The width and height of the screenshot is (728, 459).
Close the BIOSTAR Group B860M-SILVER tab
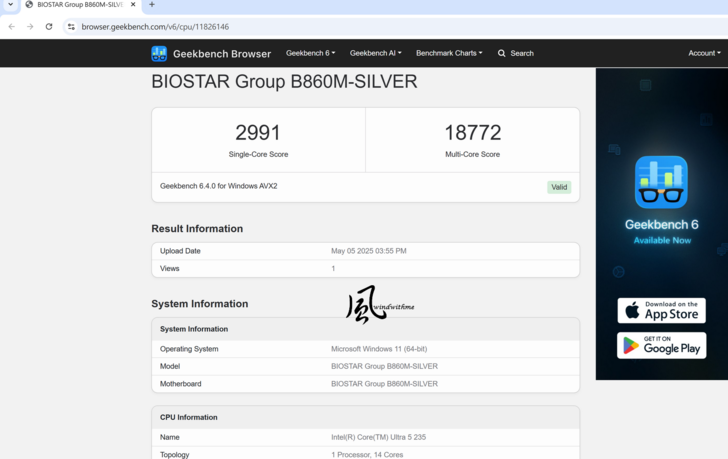click(133, 5)
